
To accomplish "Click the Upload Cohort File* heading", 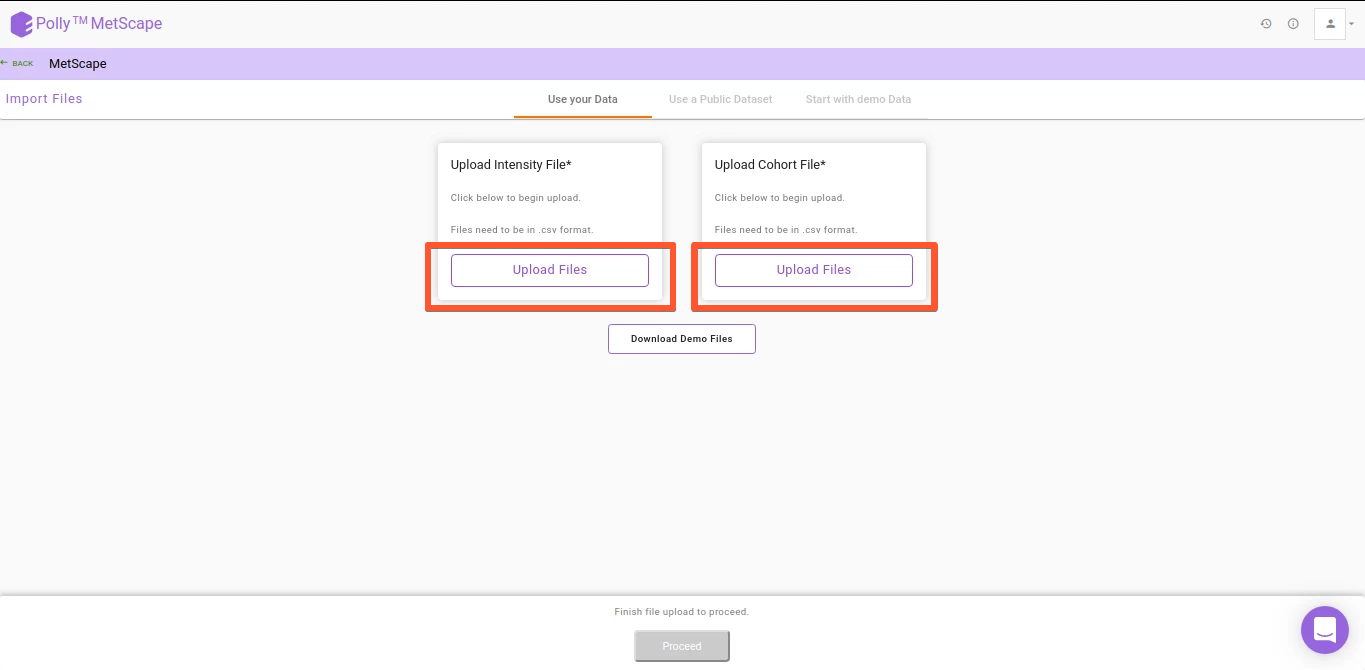I will click(770, 165).
